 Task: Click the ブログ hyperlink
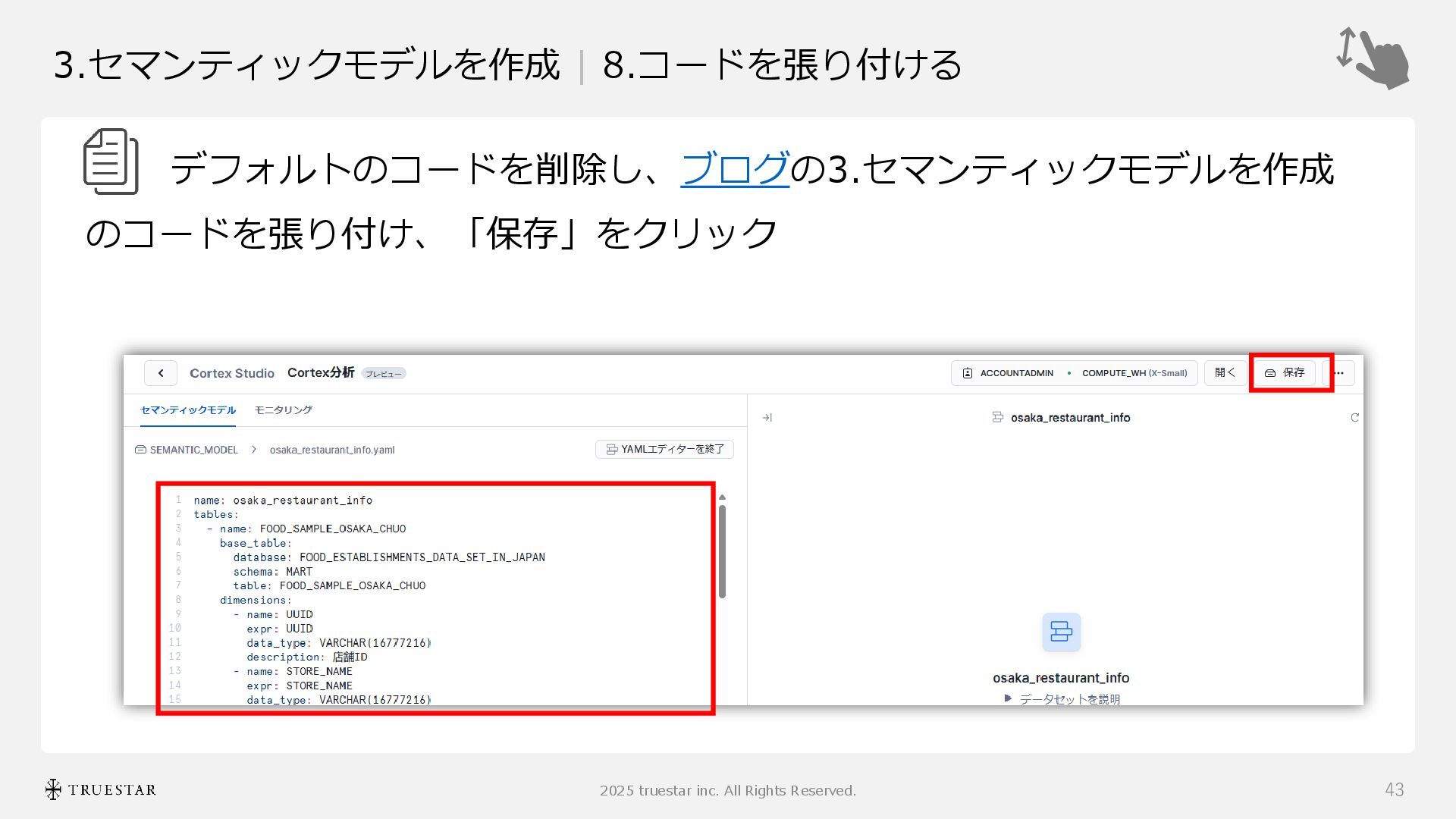[x=734, y=168]
